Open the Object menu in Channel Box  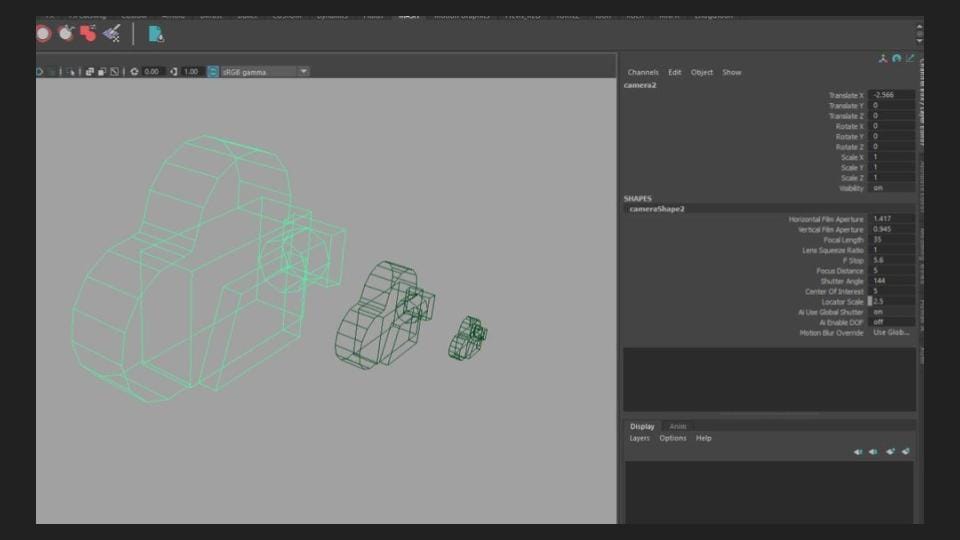pyautogui.click(x=702, y=72)
